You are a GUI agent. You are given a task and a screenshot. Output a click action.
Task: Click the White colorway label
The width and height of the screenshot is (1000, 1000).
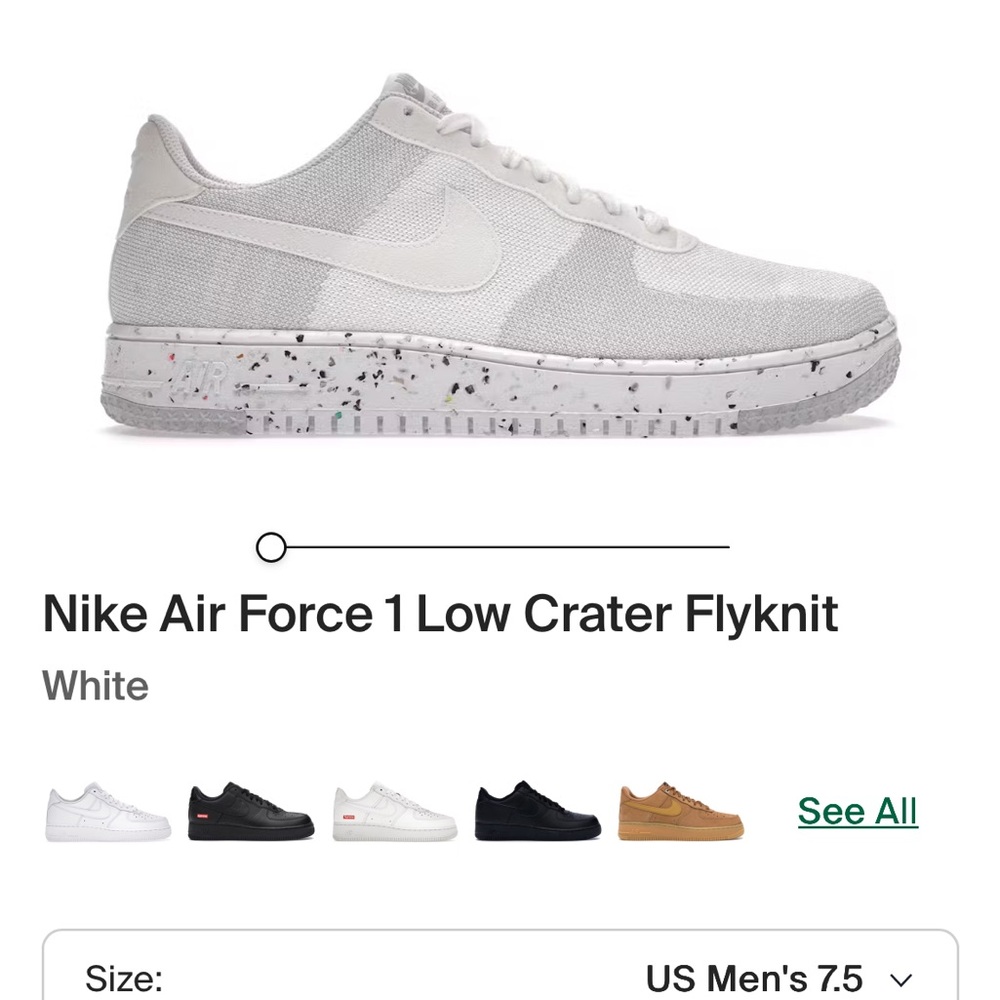click(95, 684)
